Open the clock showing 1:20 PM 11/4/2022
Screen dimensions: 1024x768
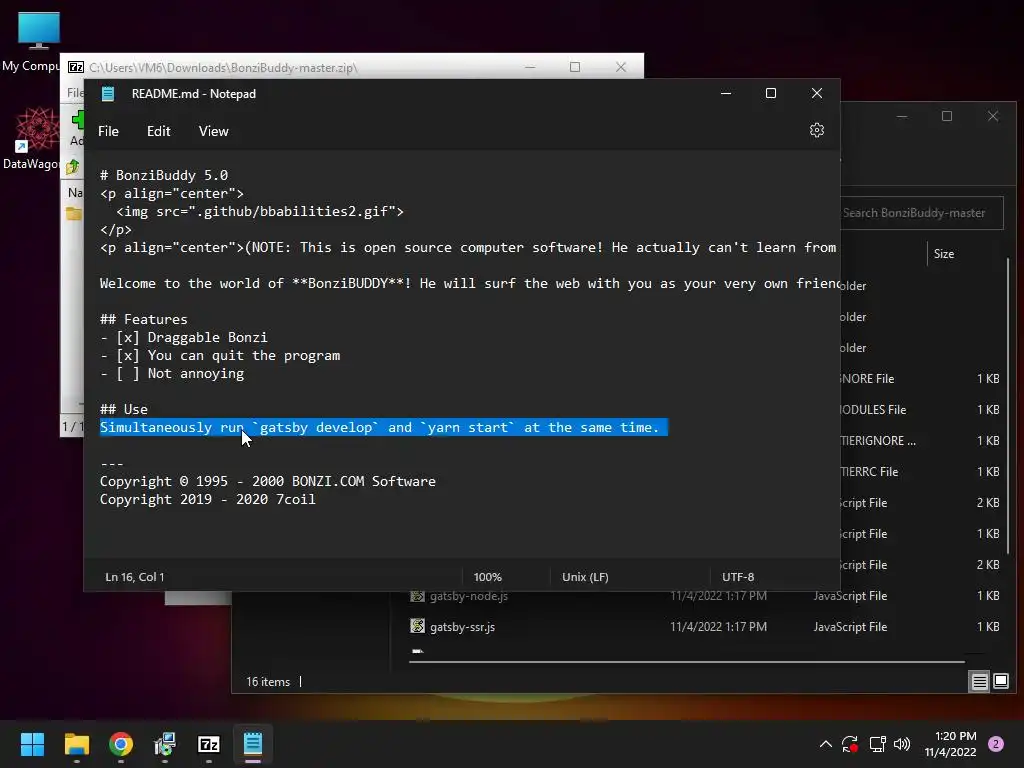tap(950, 744)
